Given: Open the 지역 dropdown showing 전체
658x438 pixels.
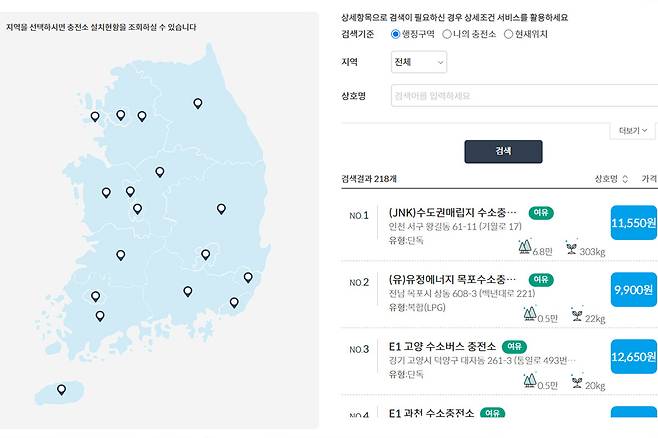Looking at the screenshot, I should coord(419,62).
